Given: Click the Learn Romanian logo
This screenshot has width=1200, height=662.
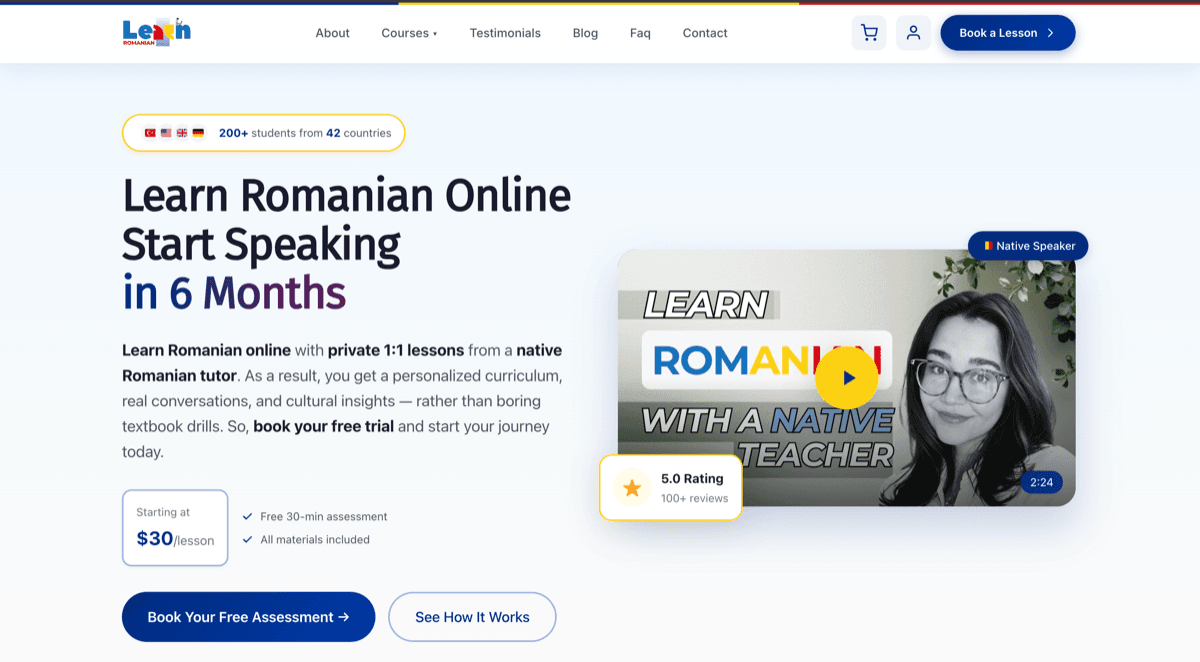Looking at the screenshot, I should coord(156,32).
